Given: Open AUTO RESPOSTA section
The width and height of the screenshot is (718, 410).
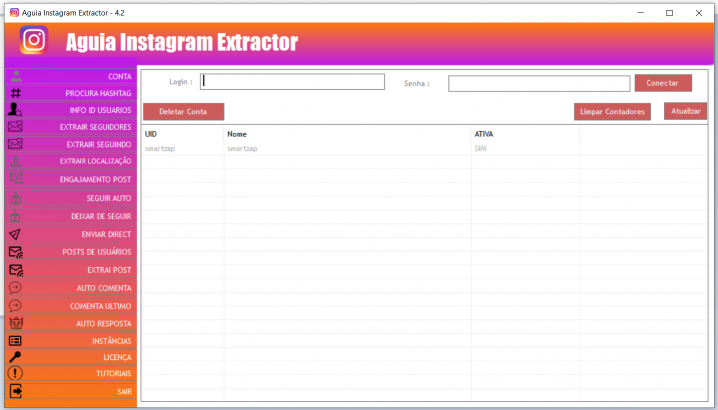Looking at the screenshot, I should (71, 324).
